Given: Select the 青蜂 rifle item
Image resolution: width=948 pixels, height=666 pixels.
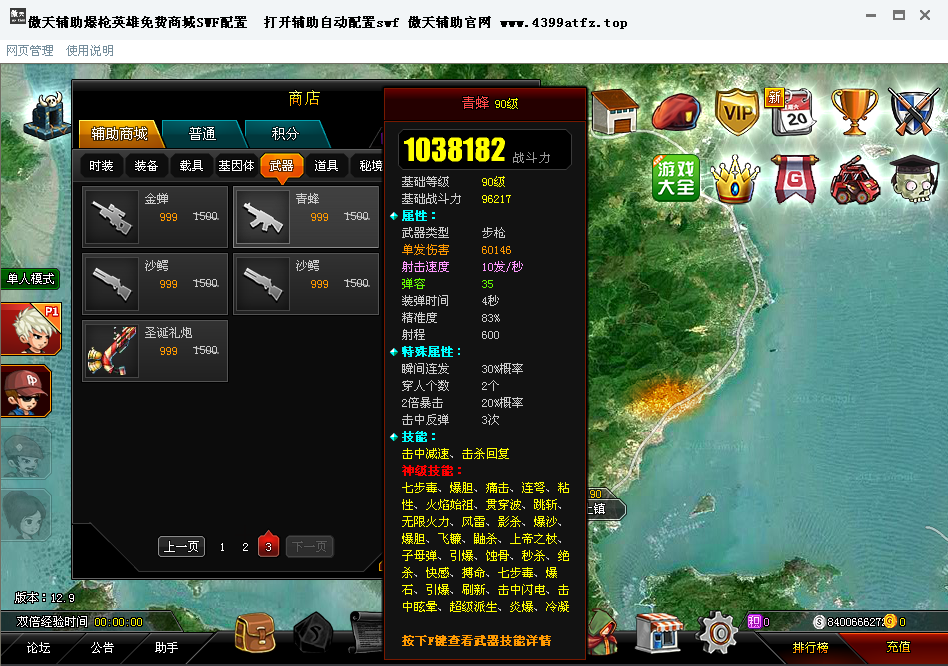Looking at the screenshot, I should [306, 216].
